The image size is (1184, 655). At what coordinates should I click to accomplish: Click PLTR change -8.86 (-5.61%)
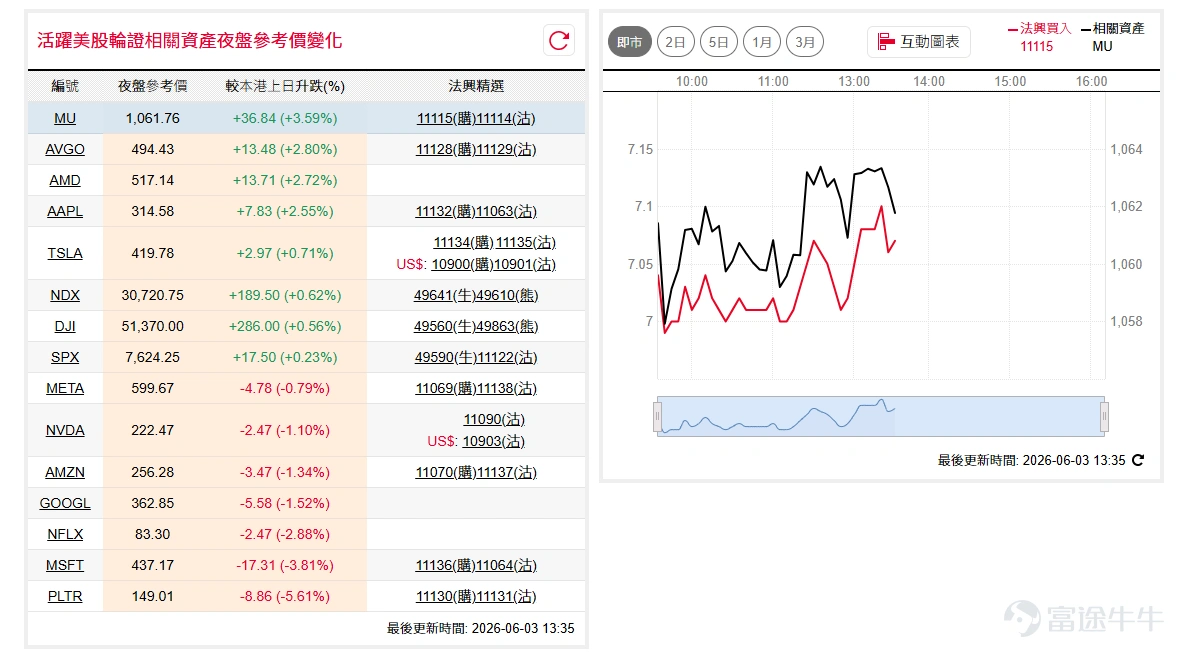click(285, 596)
